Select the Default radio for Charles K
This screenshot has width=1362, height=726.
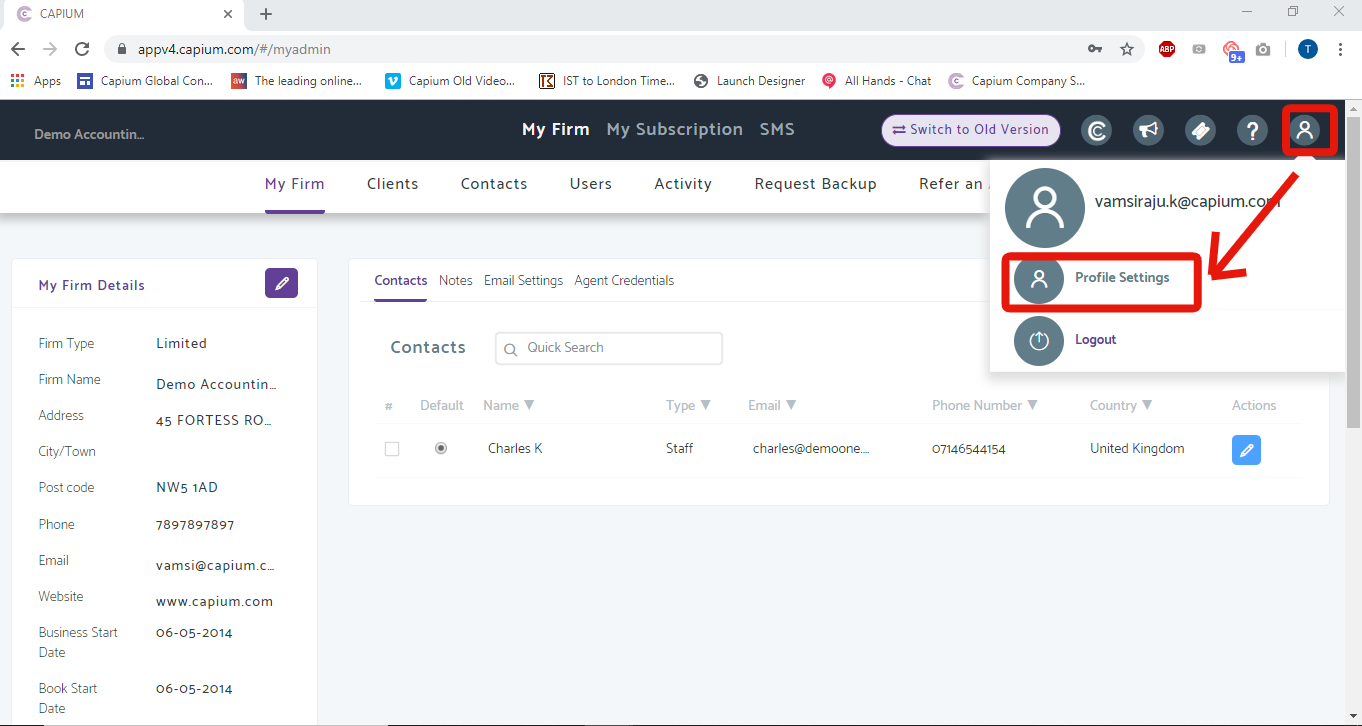coord(441,448)
